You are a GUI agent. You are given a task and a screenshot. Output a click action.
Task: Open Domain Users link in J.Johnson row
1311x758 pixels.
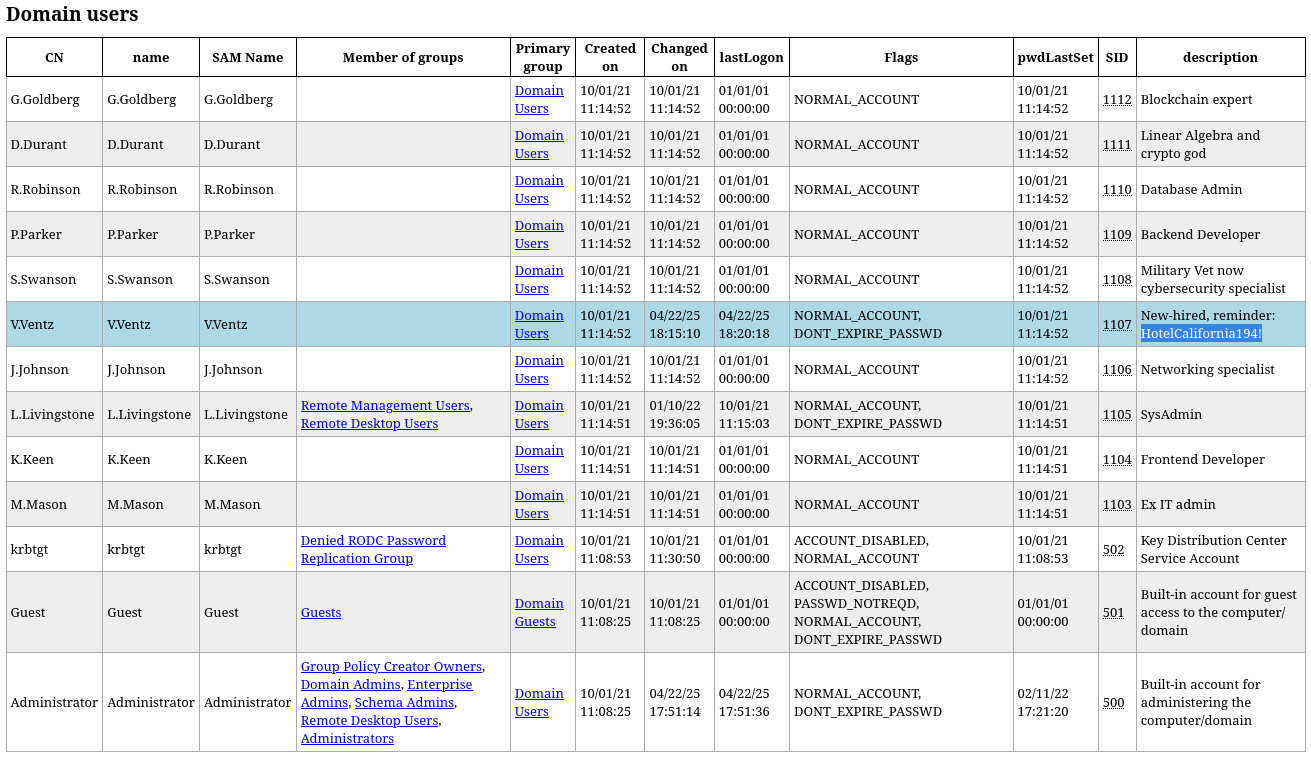[539, 369]
